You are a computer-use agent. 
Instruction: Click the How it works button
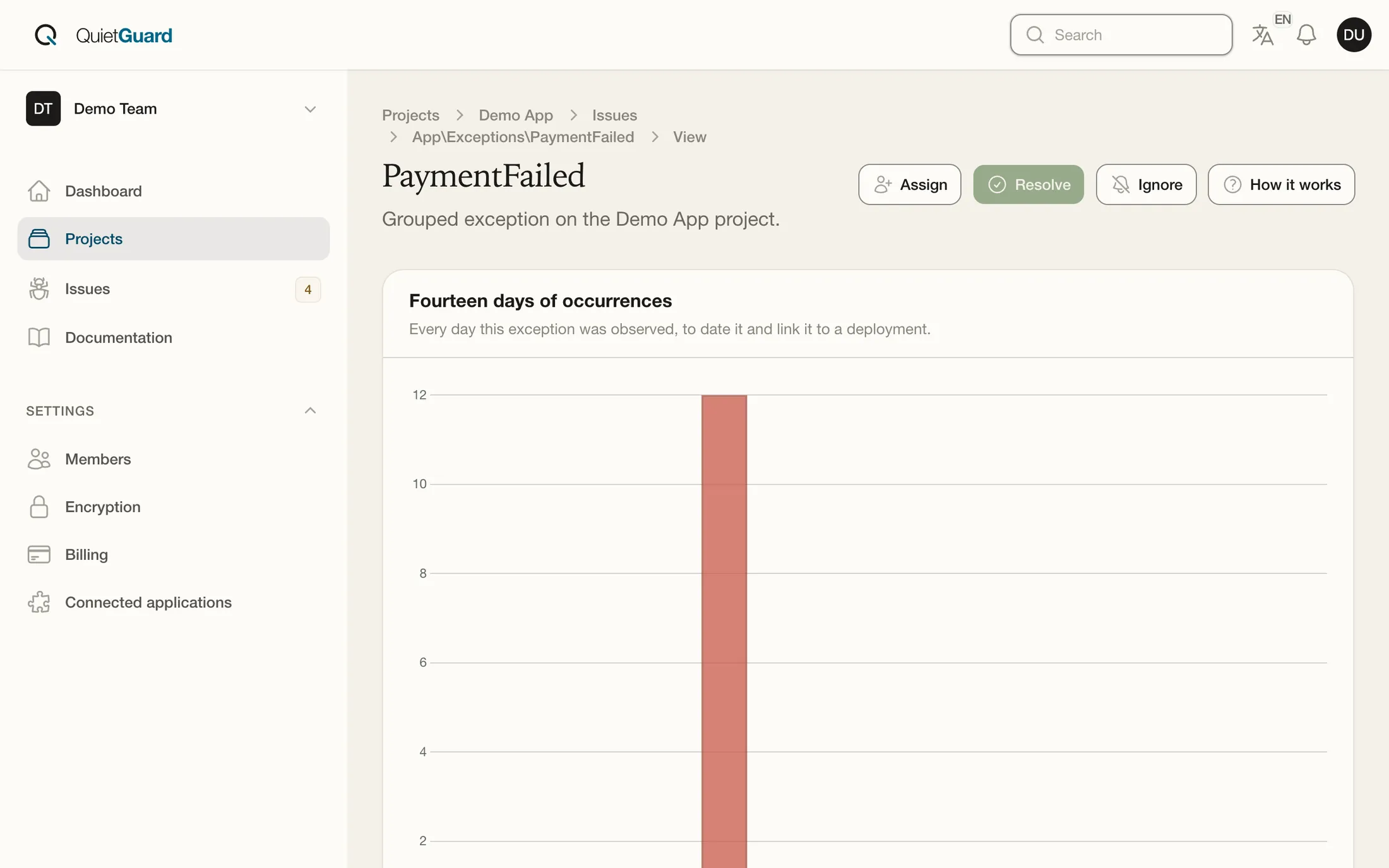pos(1281,184)
